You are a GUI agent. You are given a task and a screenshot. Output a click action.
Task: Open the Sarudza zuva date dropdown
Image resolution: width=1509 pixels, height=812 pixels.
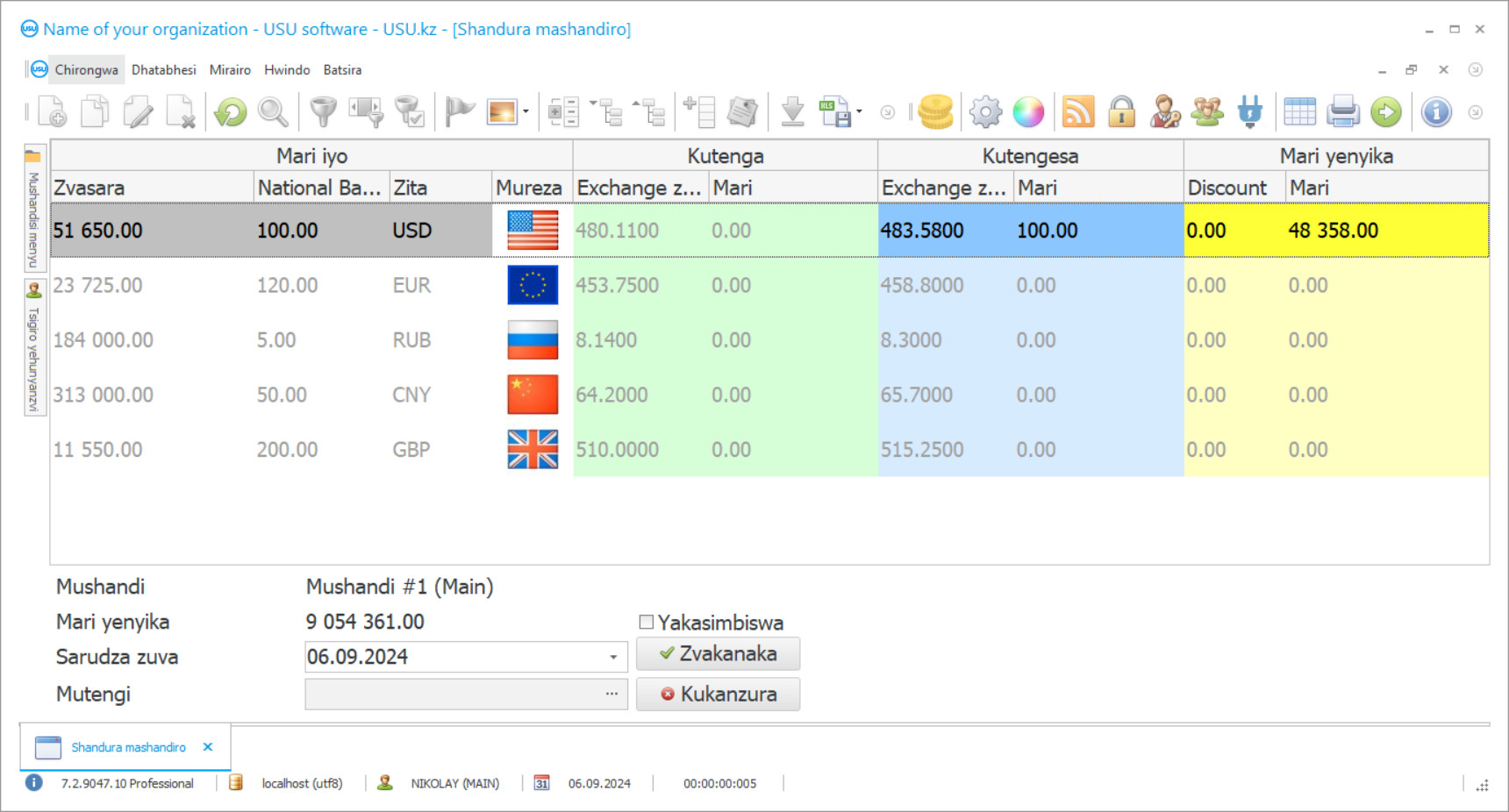613,656
